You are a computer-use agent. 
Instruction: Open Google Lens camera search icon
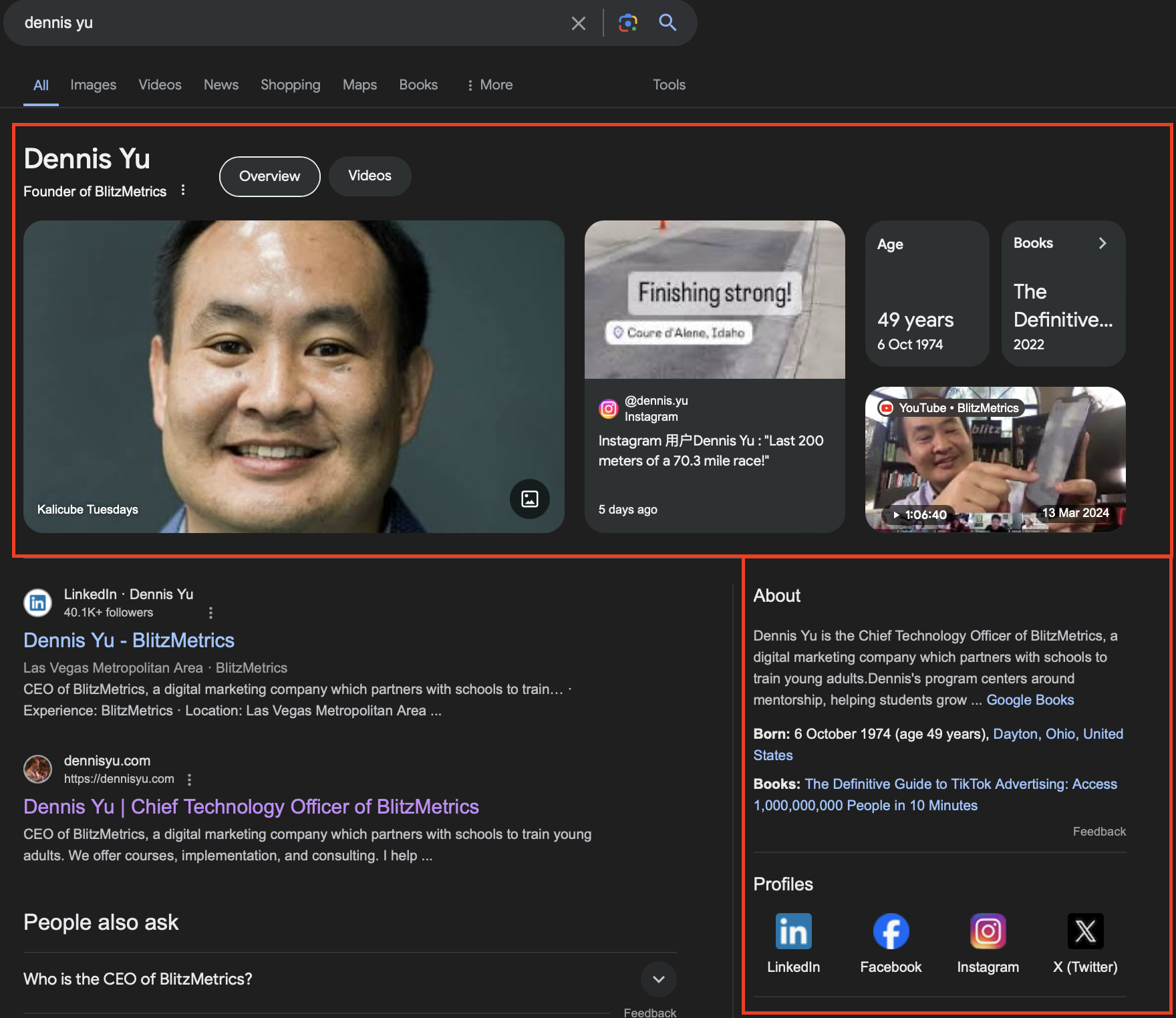click(627, 23)
